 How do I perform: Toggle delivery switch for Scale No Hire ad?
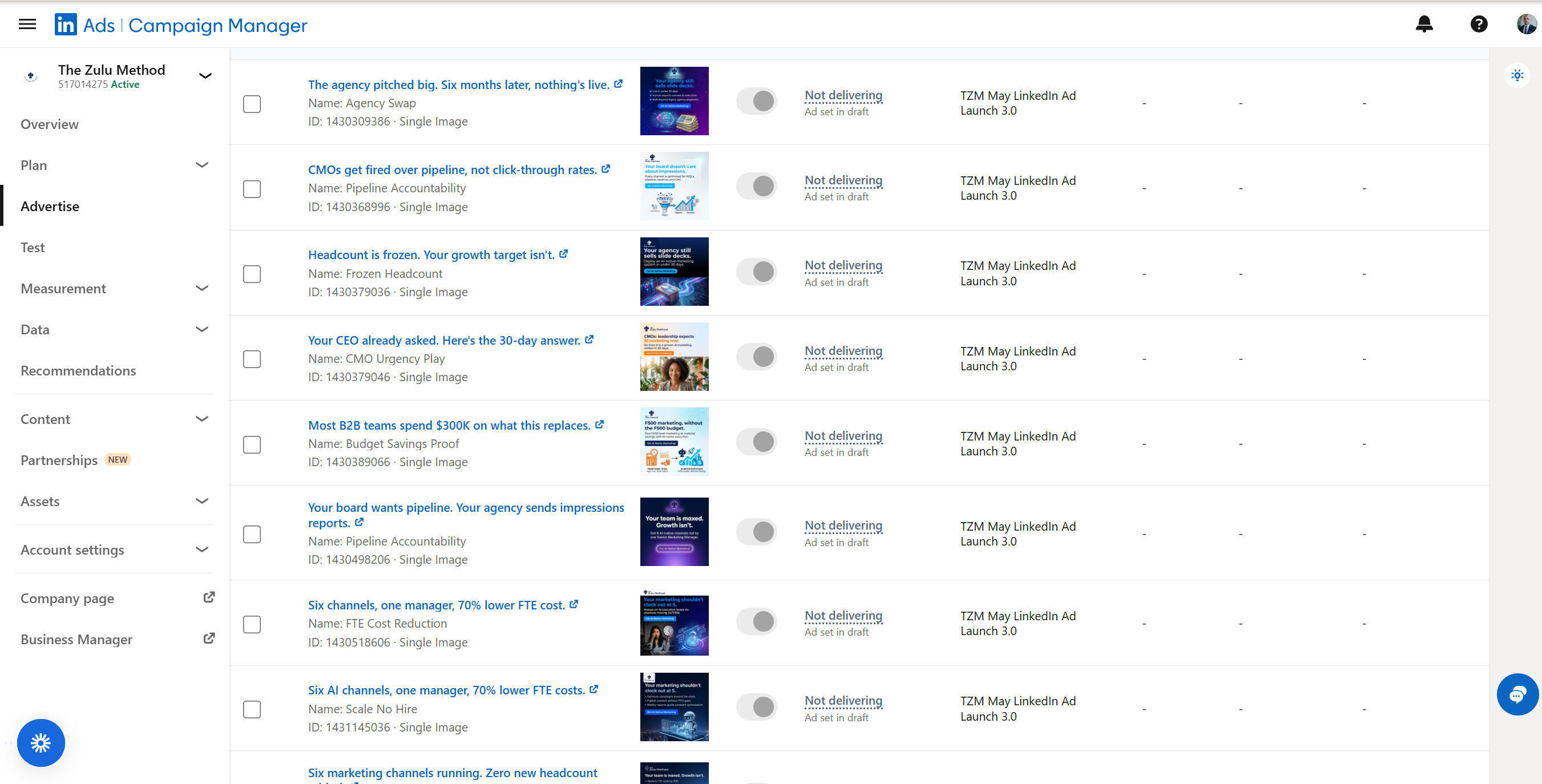757,706
